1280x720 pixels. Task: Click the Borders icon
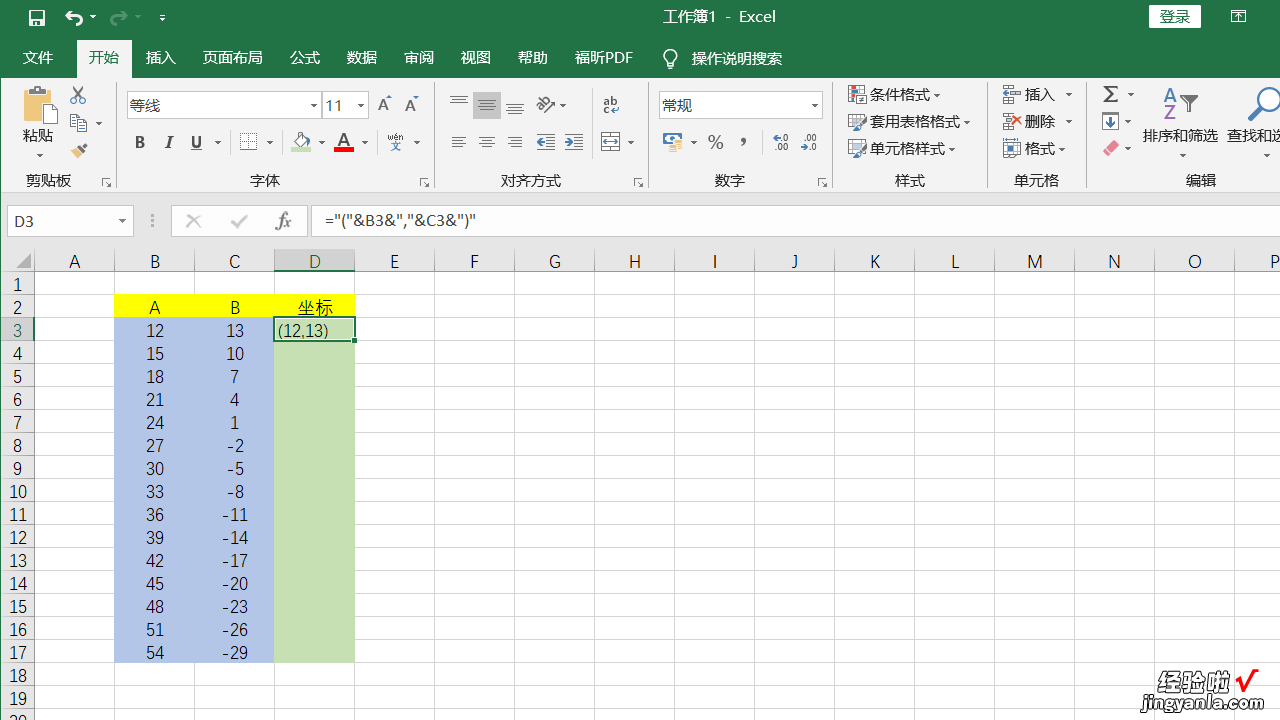249,143
